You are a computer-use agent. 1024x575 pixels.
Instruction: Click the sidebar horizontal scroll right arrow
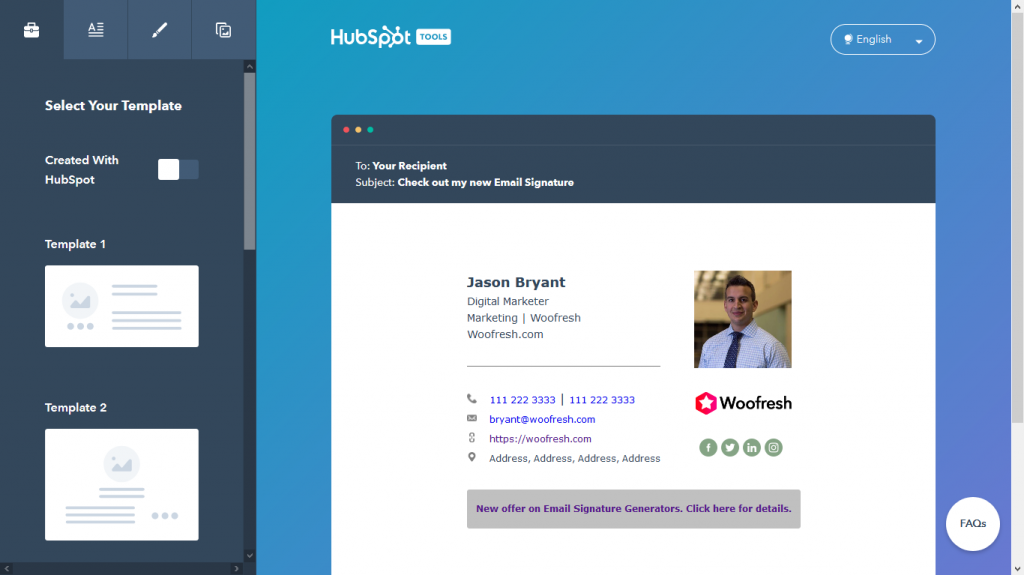click(236, 568)
